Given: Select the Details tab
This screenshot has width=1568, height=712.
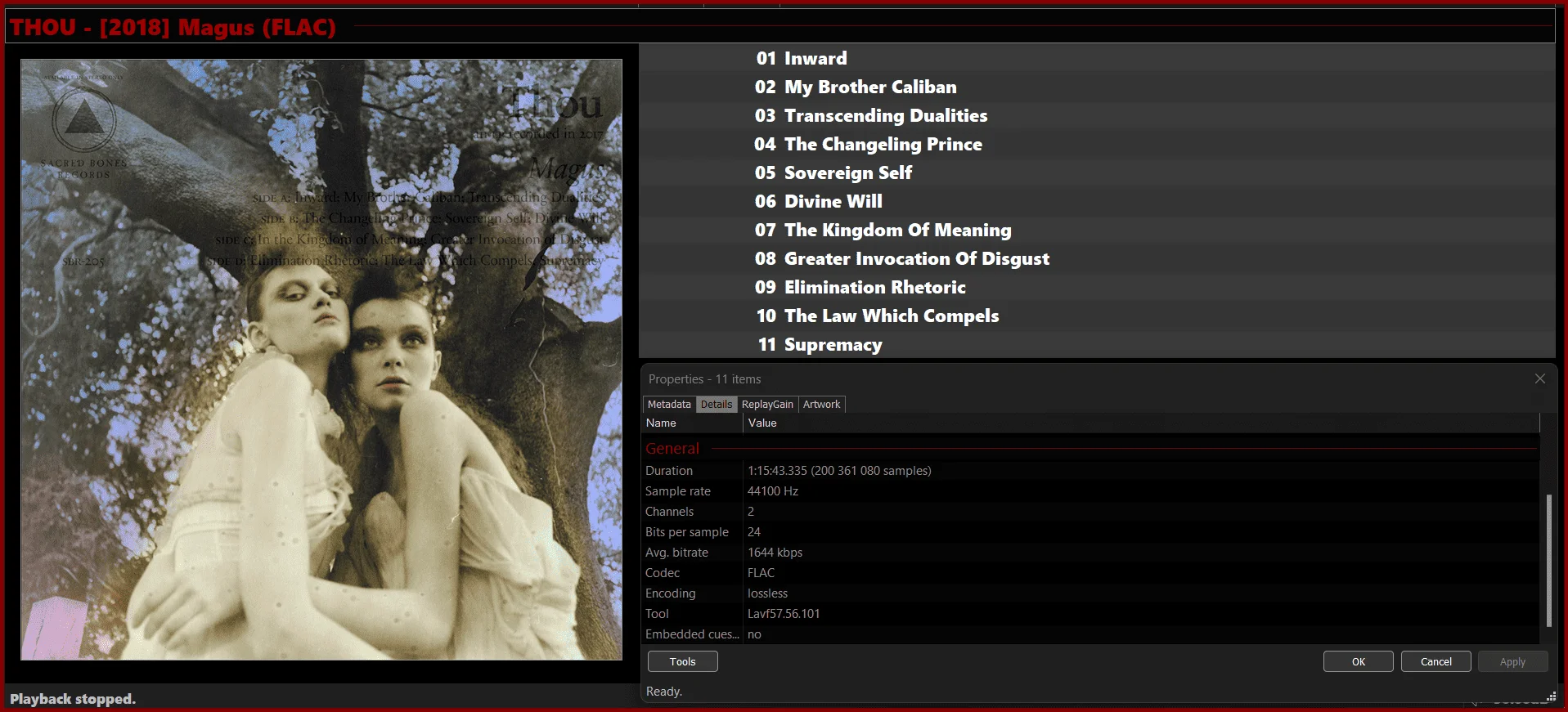Looking at the screenshot, I should click(717, 404).
